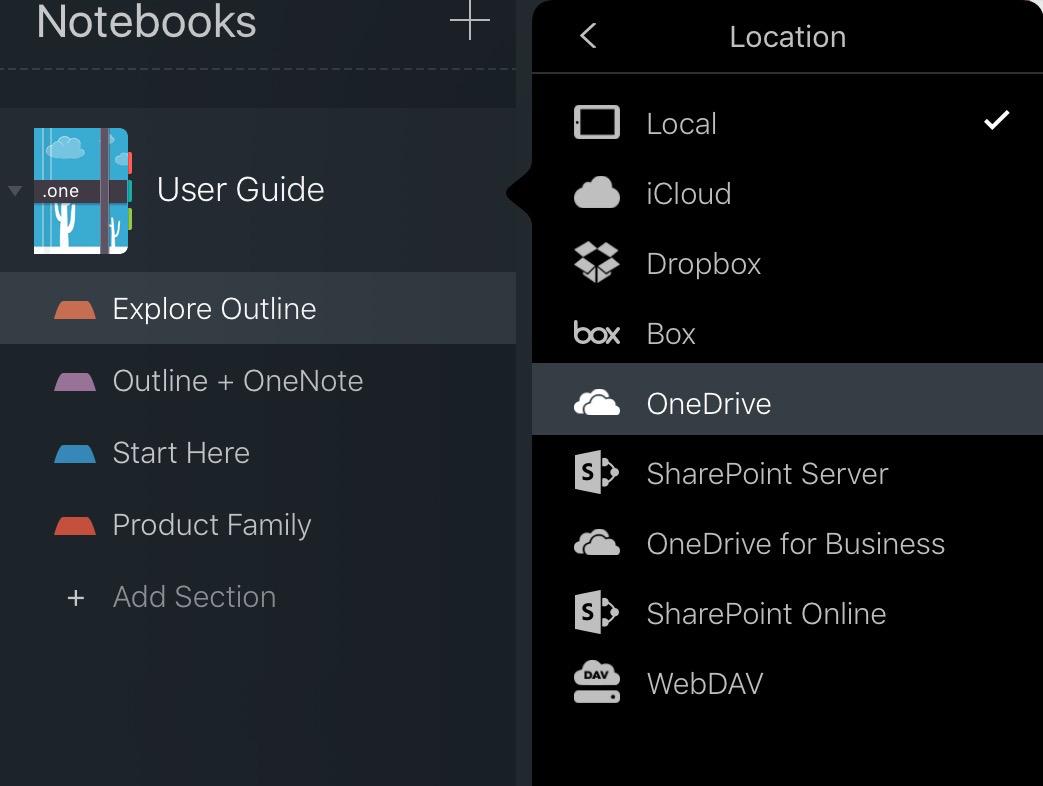Choose Dropbox storage location
1043x786 pixels.
click(x=788, y=263)
